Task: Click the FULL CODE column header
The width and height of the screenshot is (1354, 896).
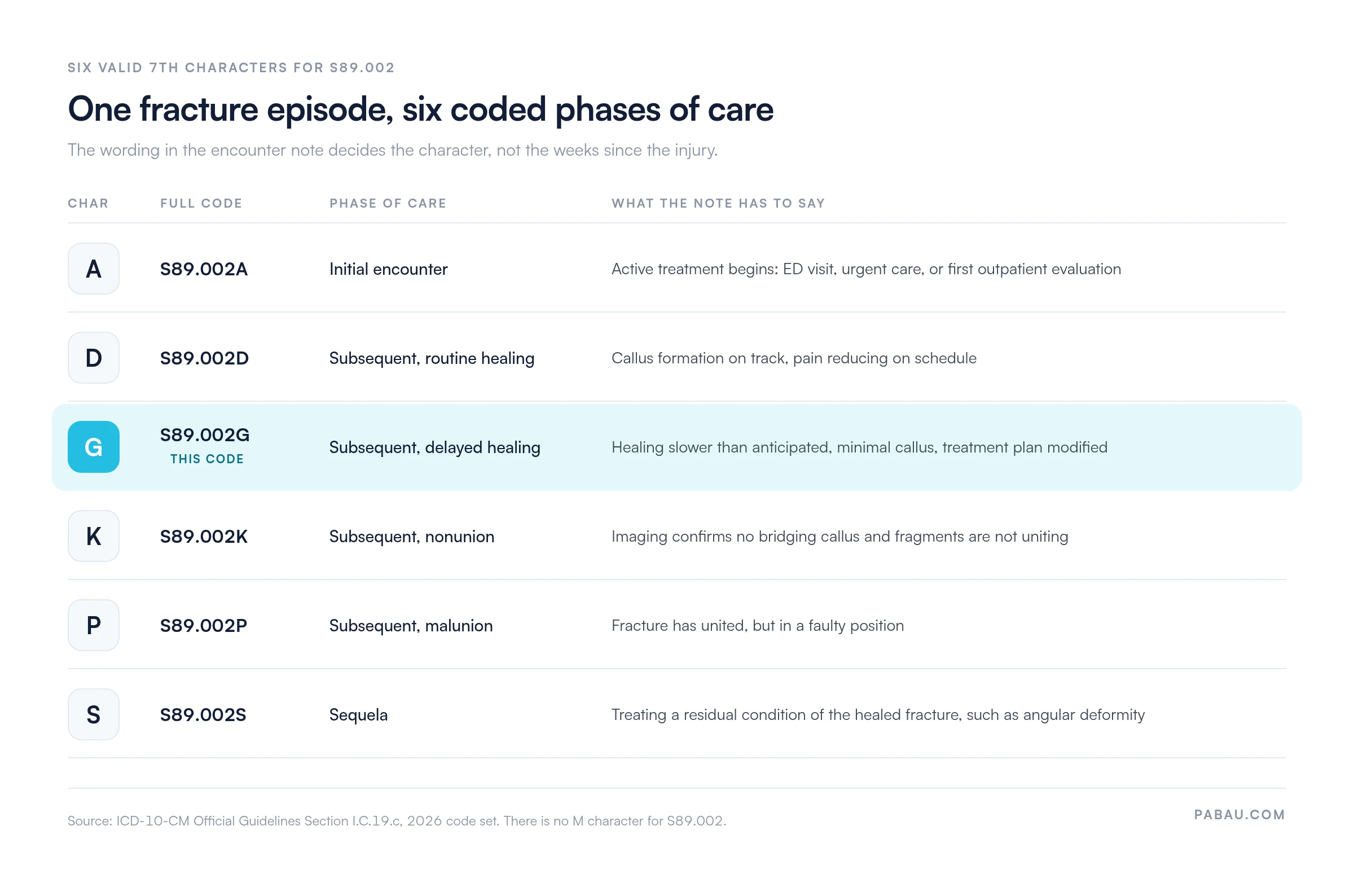Action: 201,204
